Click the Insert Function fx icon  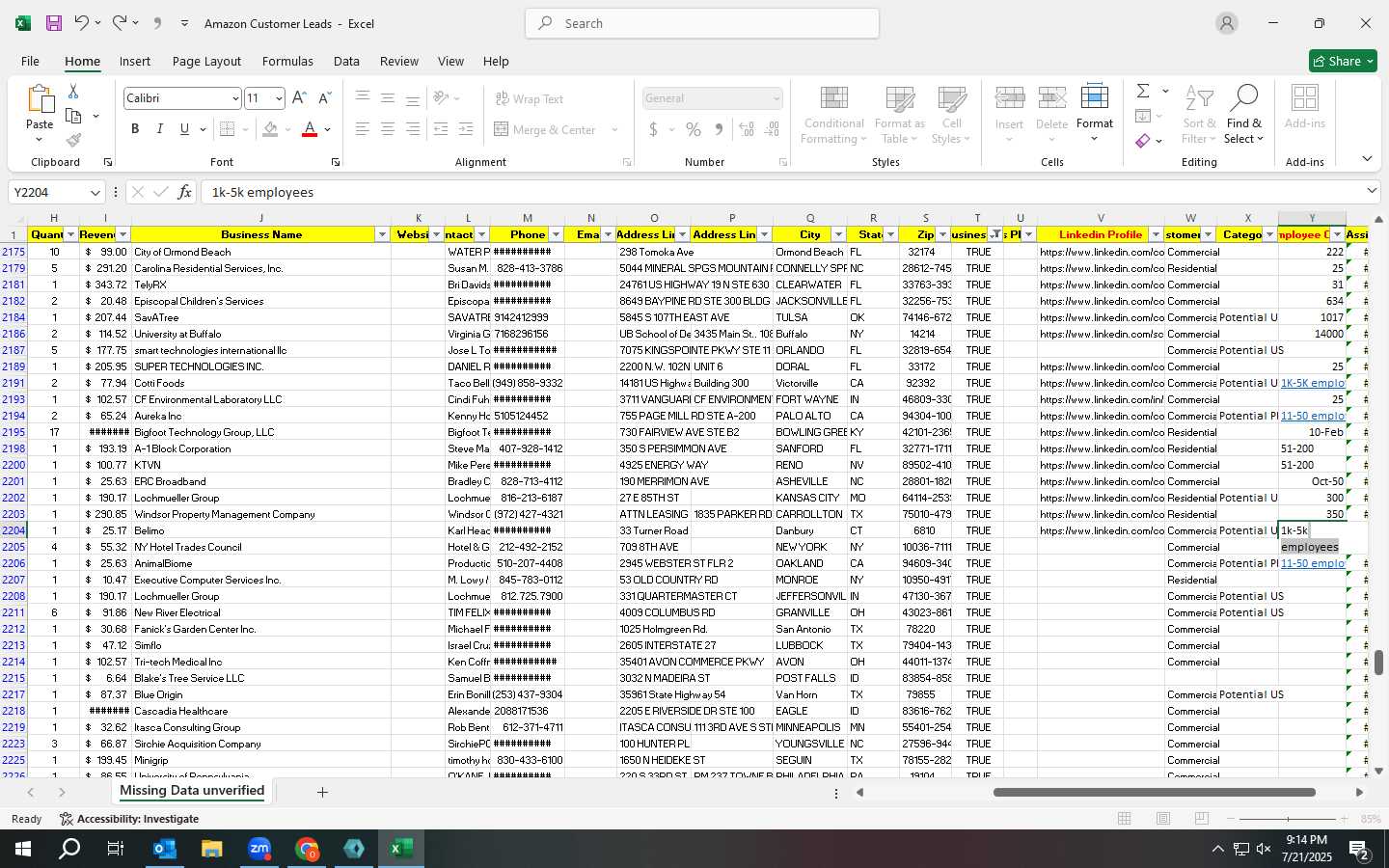point(184,192)
